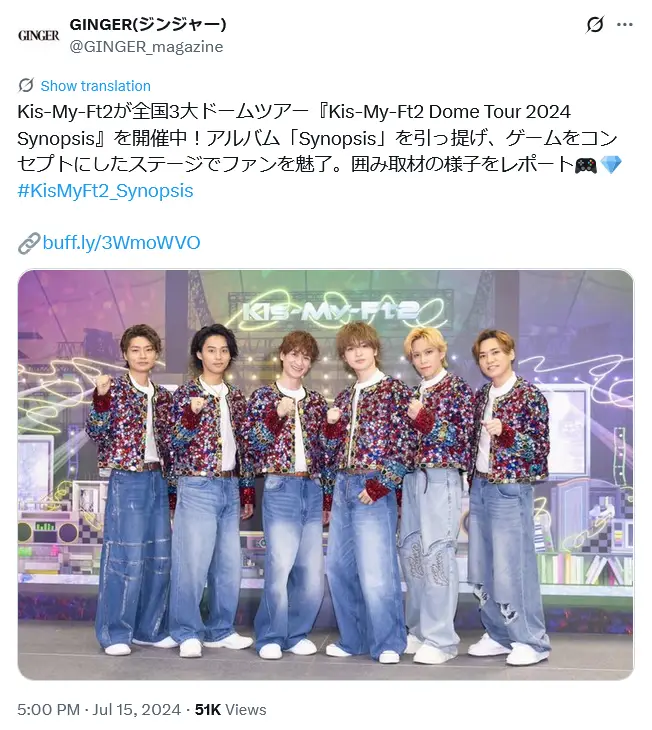This screenshot has height=730, width=652.
Task: Click the tweet body text paragraph
Action: (x=319, y=138)
